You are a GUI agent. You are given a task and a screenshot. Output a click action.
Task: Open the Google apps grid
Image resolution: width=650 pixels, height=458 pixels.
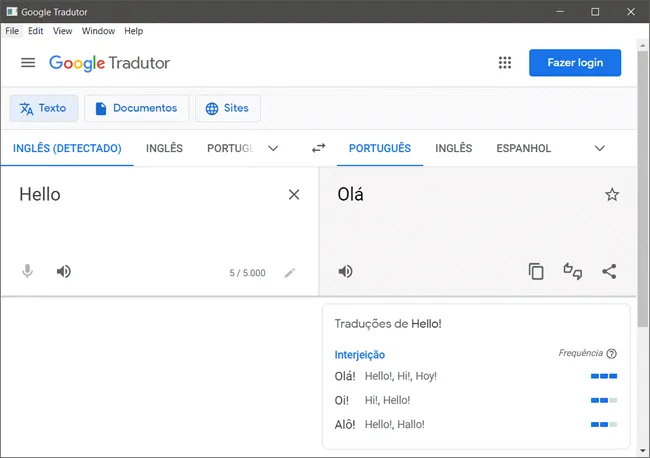(504, 63)
